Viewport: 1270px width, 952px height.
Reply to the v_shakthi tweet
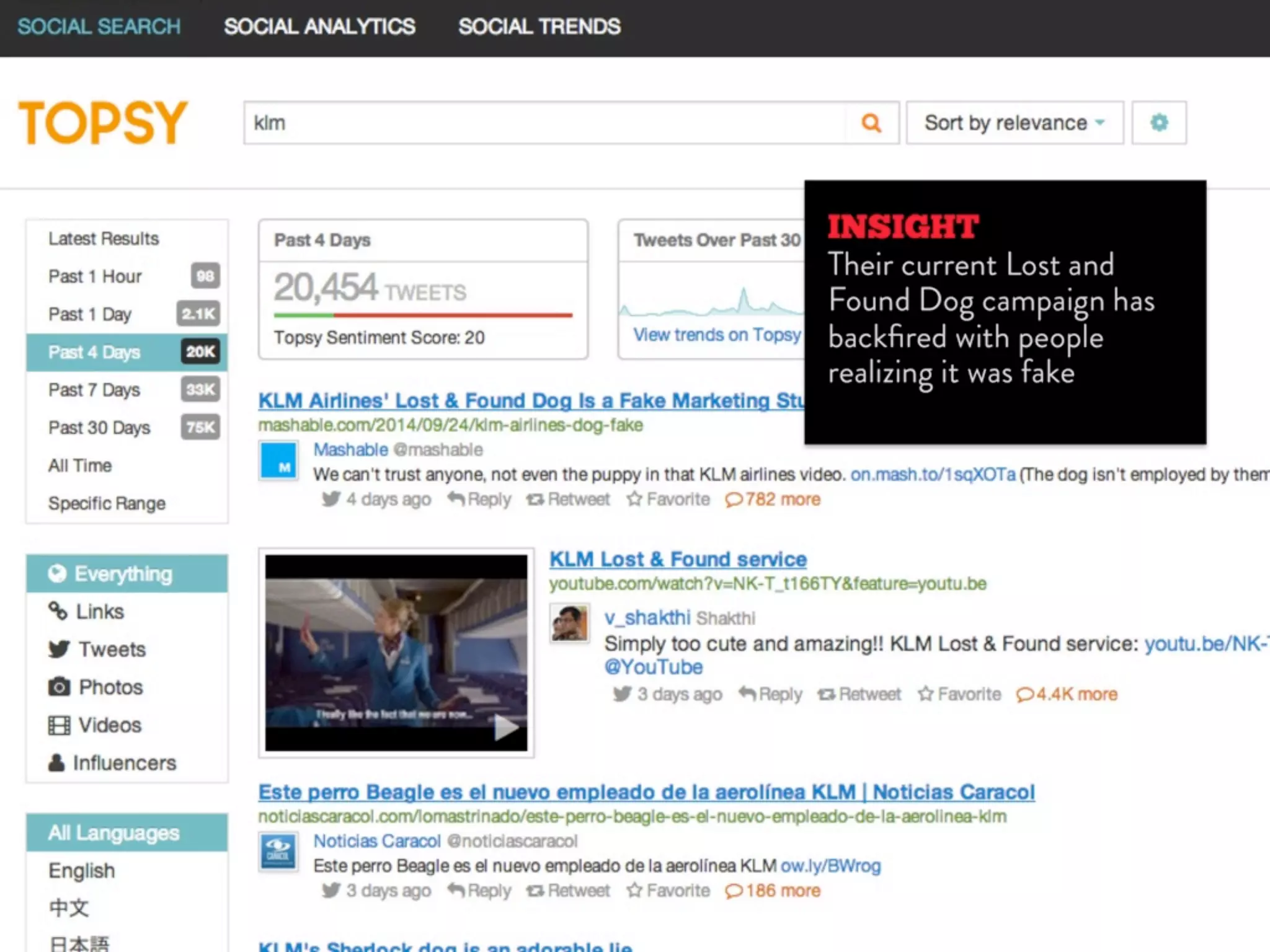pos(770,694)
